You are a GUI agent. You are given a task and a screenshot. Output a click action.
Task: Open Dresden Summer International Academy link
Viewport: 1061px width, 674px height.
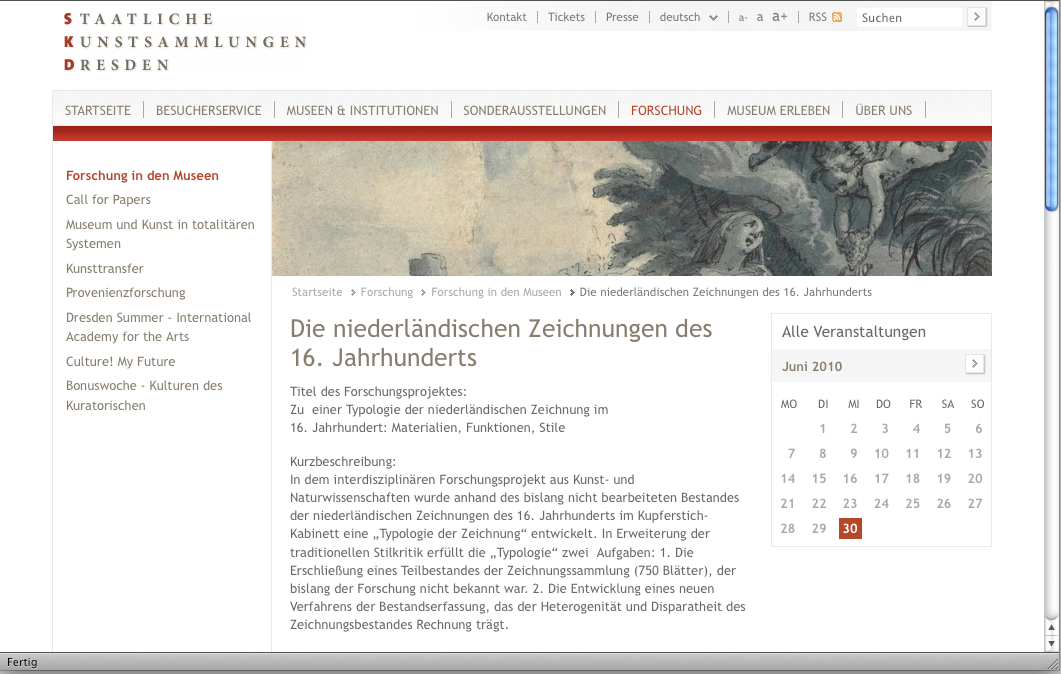click(x=158, y=327)
